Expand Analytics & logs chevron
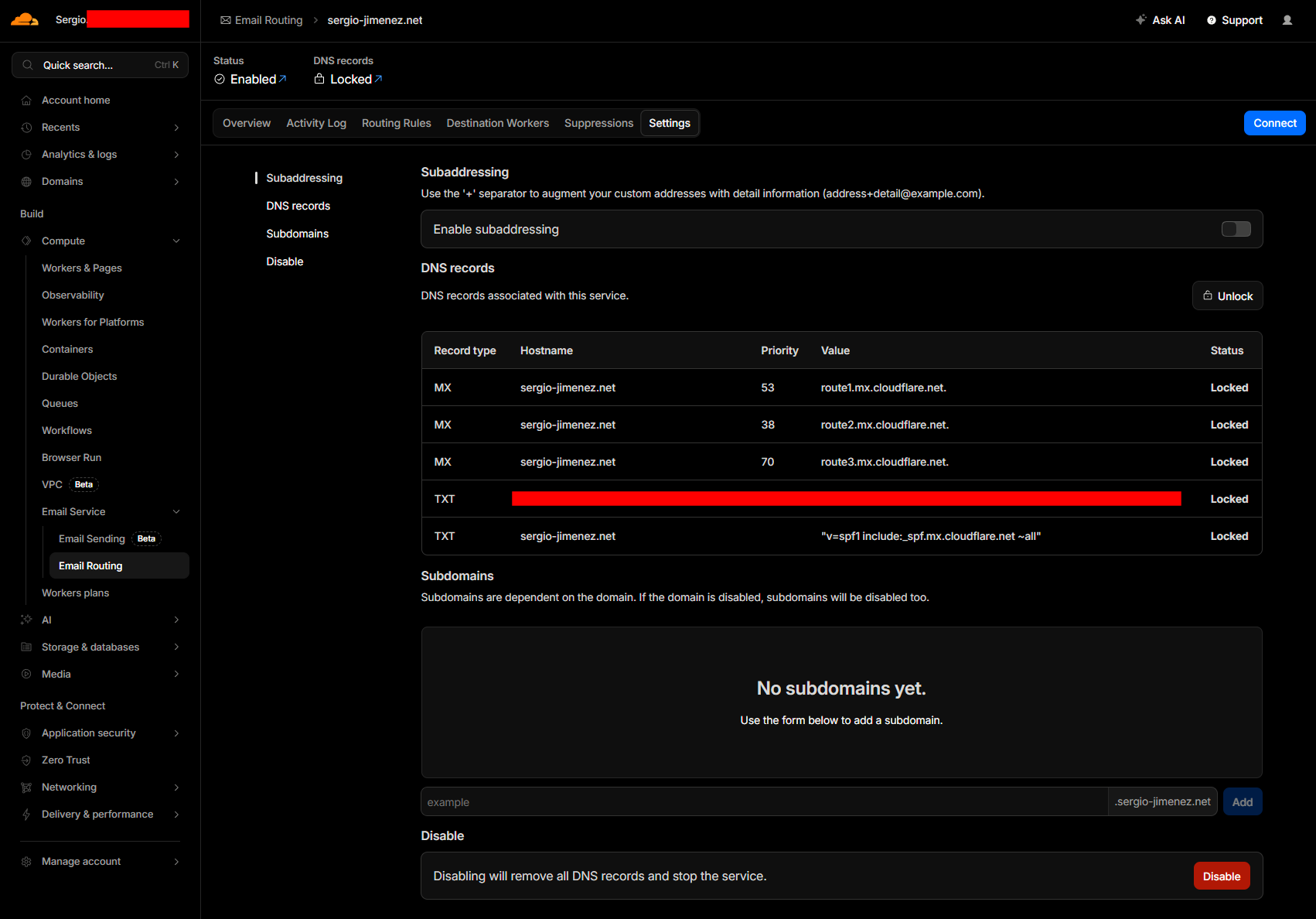Image resolution: width=1316 pixels, height=919 pixels. (x=176, y=155)
